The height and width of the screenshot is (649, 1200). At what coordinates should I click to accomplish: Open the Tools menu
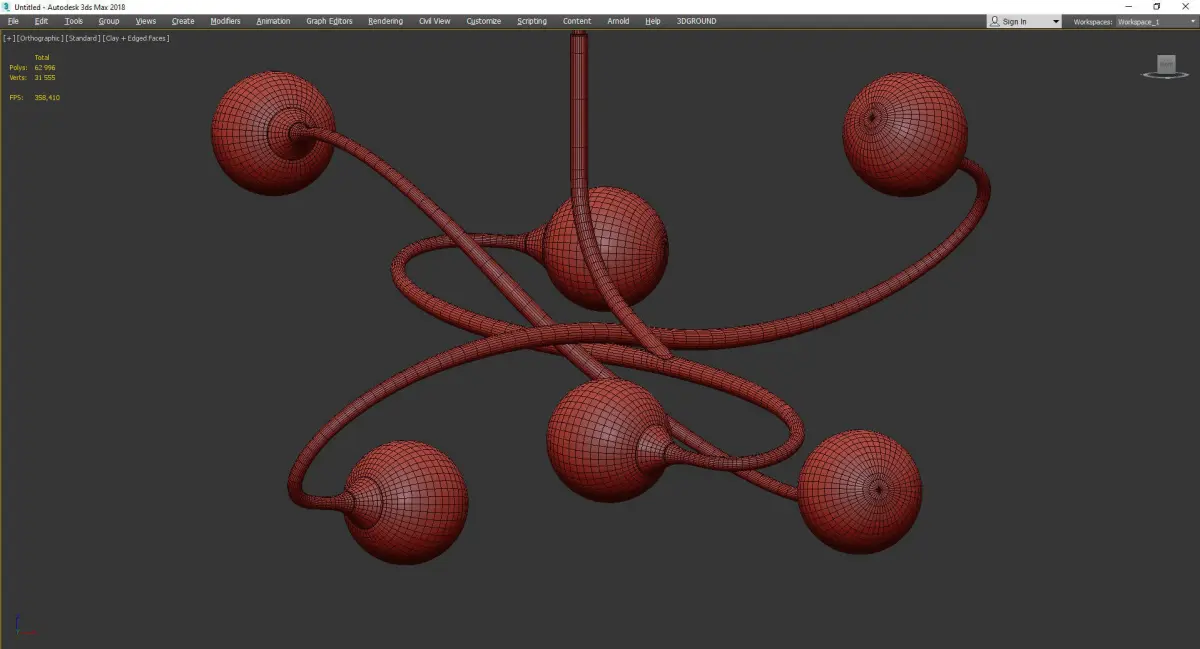[x=74, y=21]
